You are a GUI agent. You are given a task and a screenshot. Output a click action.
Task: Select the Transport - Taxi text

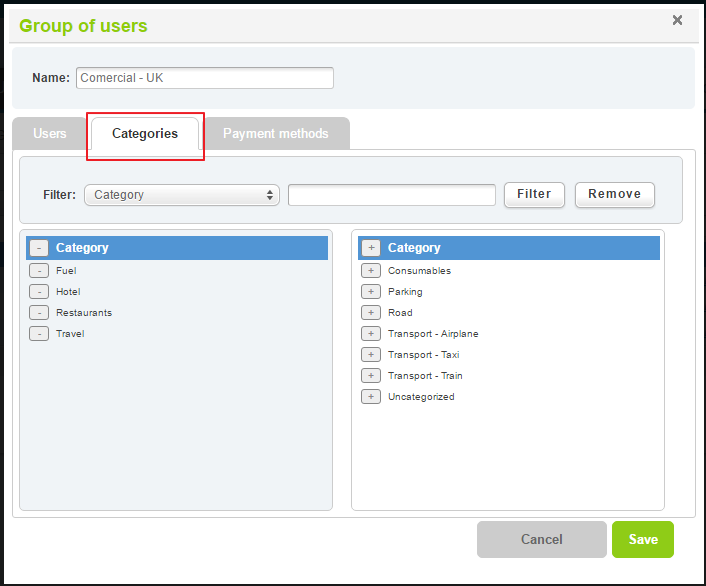point(424,355)
